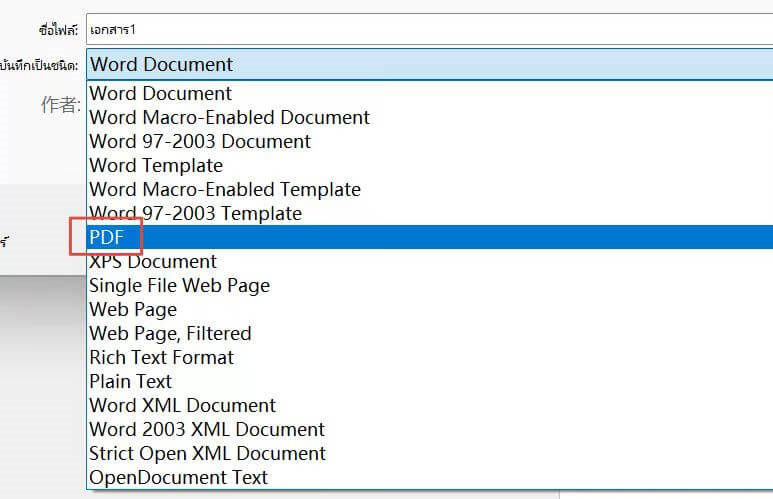773x499 pixels.
Task: Choose the Word Template option
Action: (x=429, y=165)
